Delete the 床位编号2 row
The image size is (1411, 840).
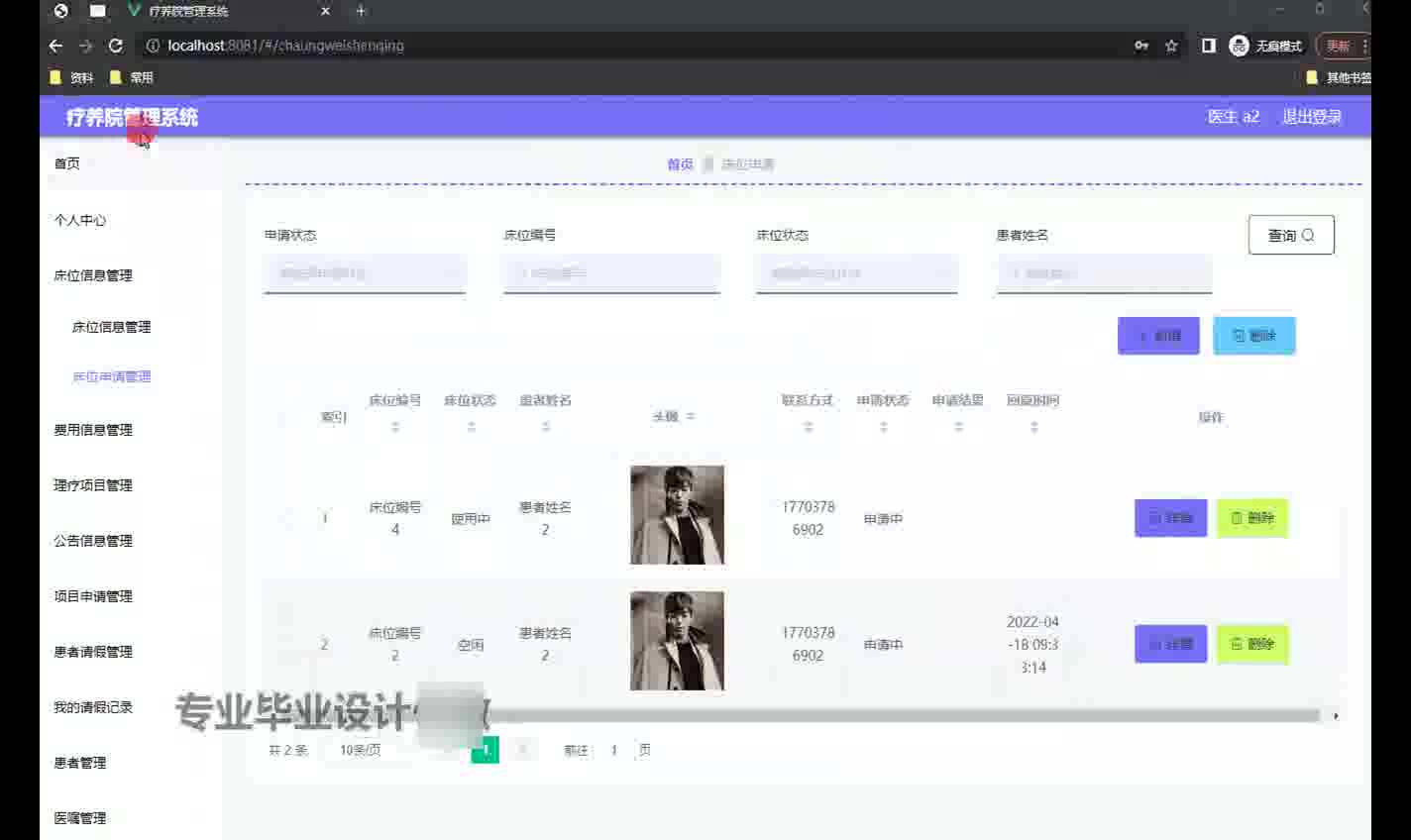point(1251,644)
